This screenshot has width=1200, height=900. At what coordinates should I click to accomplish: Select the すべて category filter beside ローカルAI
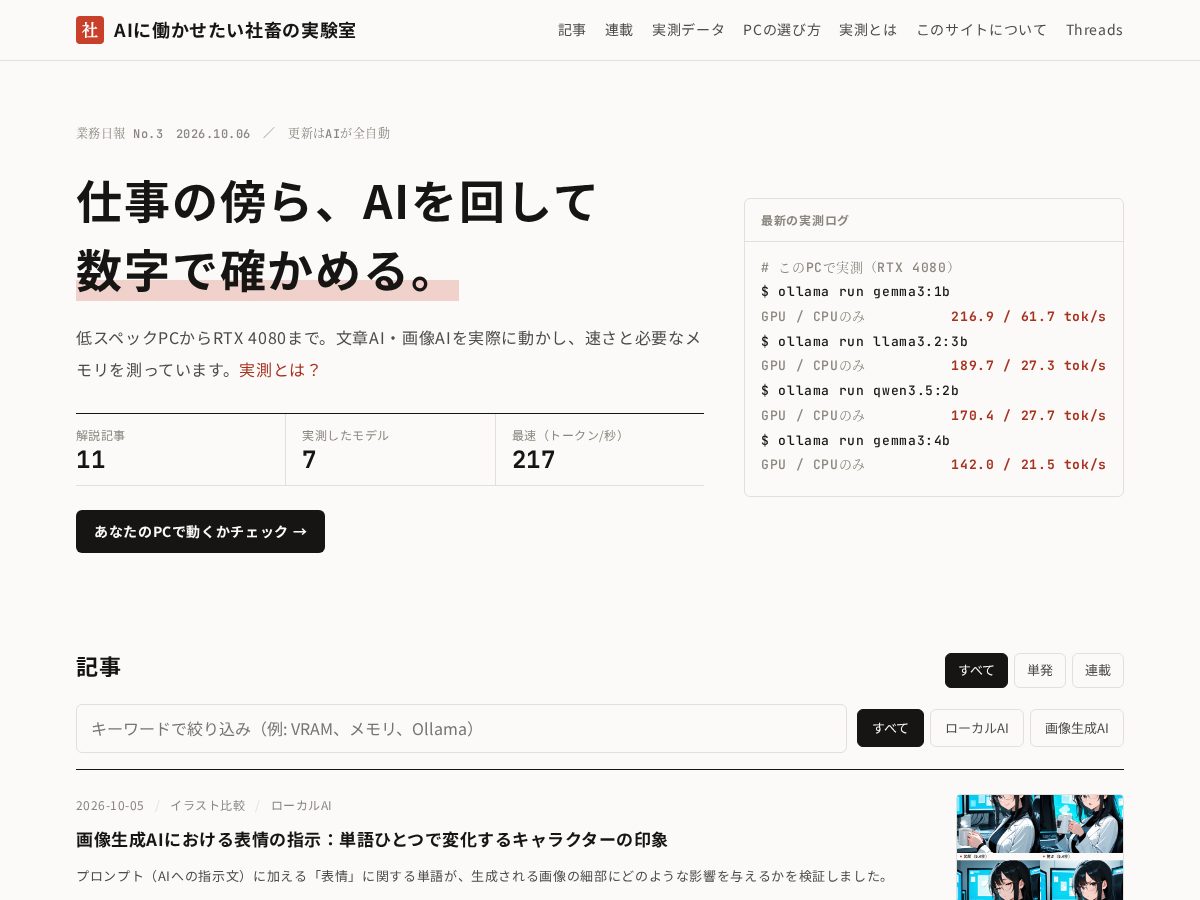890,728
